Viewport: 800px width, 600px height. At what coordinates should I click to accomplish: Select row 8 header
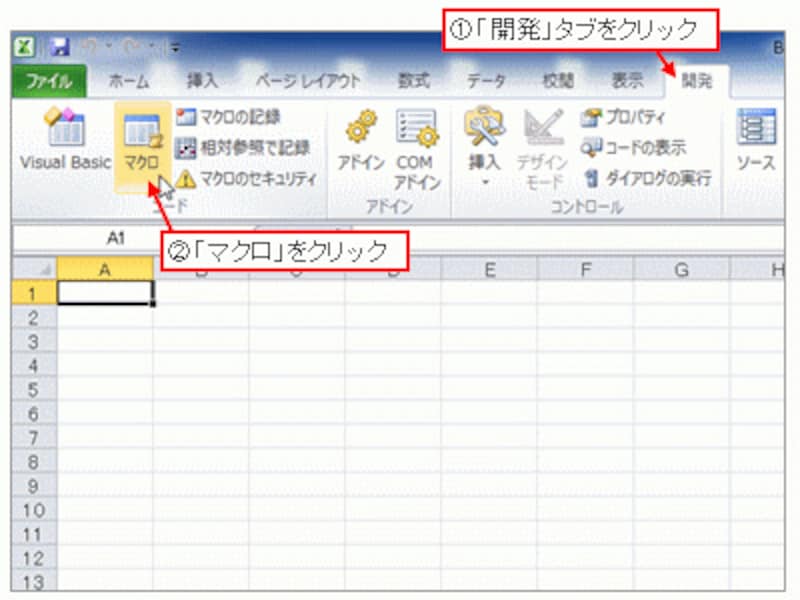34,462
